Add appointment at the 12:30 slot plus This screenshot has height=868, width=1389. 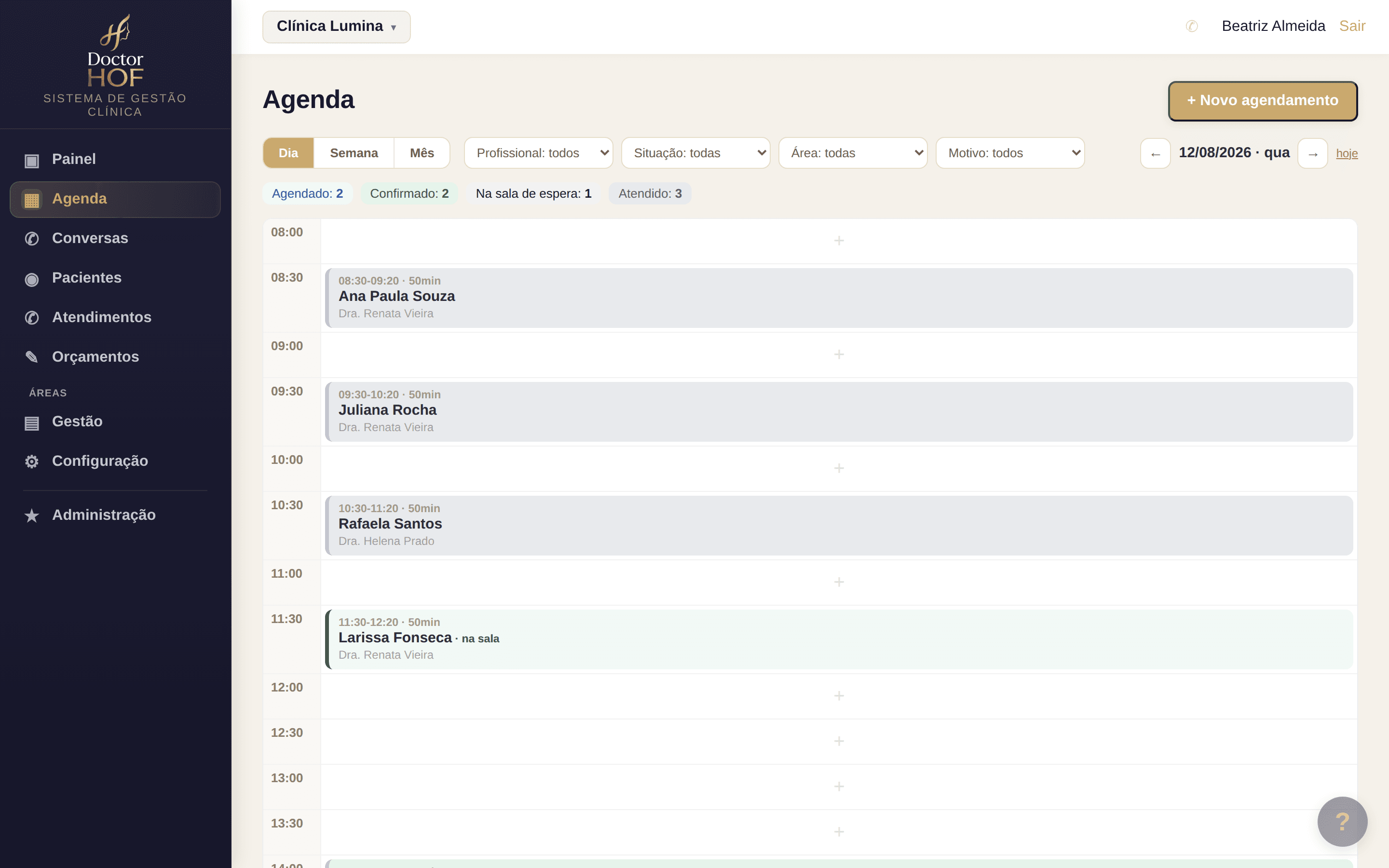(839, 741)
